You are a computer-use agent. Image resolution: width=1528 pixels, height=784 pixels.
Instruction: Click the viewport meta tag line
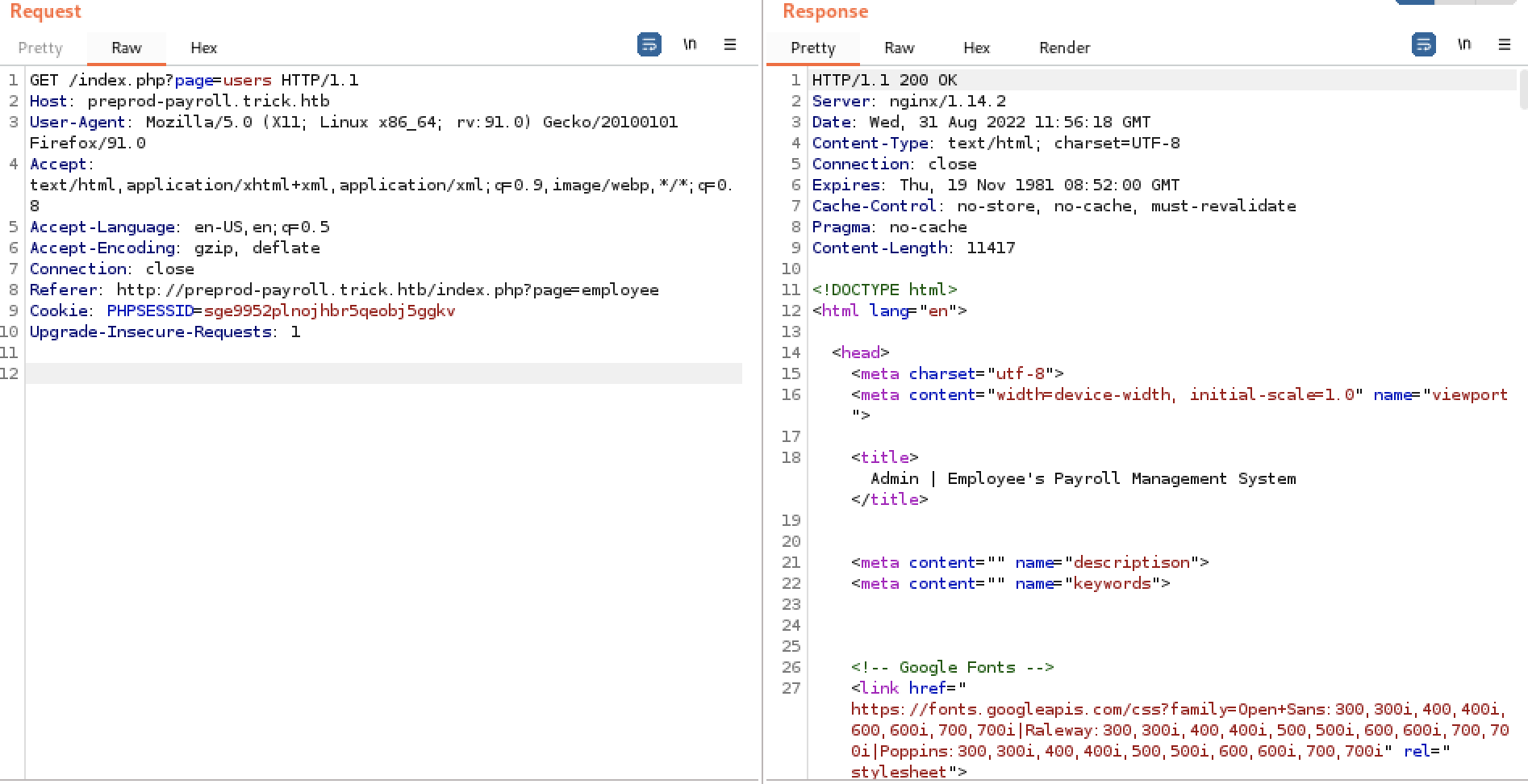pyautogui.click(x=1179, y=405)
